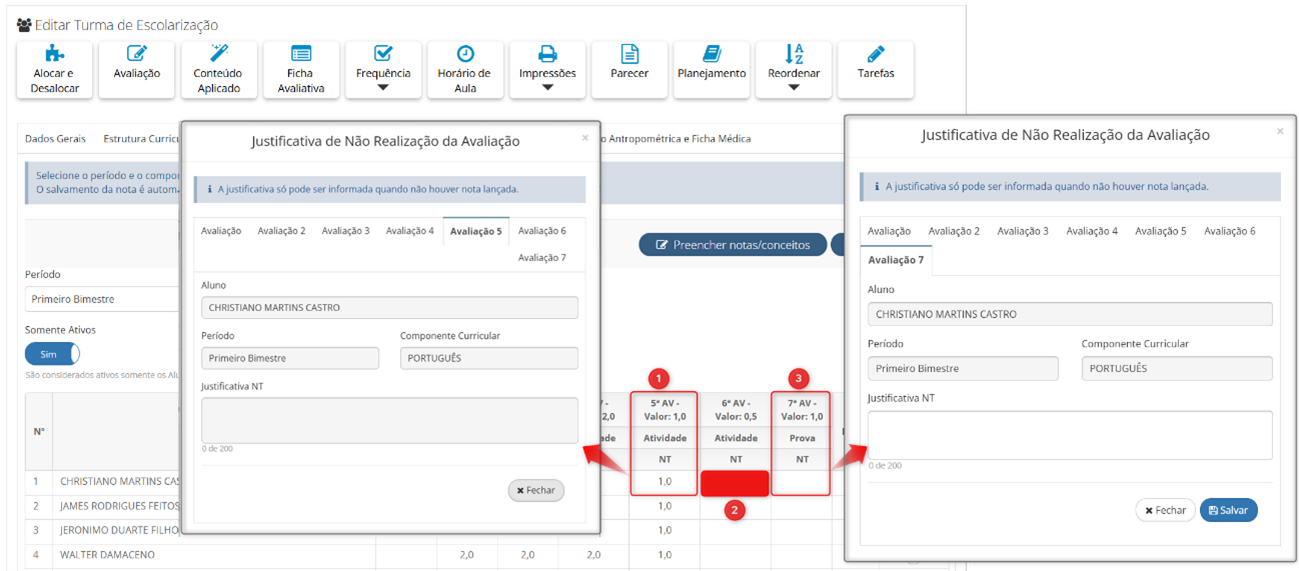Select Avaliação 6 tab in right dialog
1299x571 pixels.
tap(1229, 231)
